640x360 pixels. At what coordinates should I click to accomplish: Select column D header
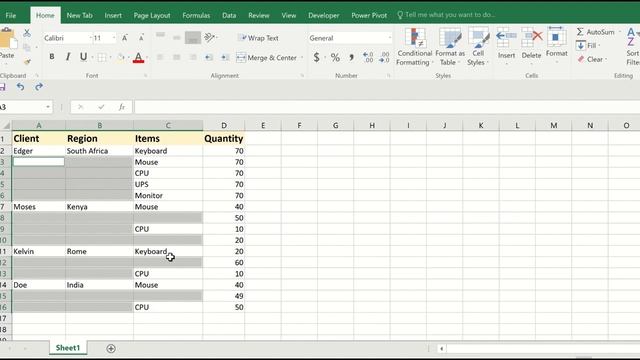[x=224, y=125]
